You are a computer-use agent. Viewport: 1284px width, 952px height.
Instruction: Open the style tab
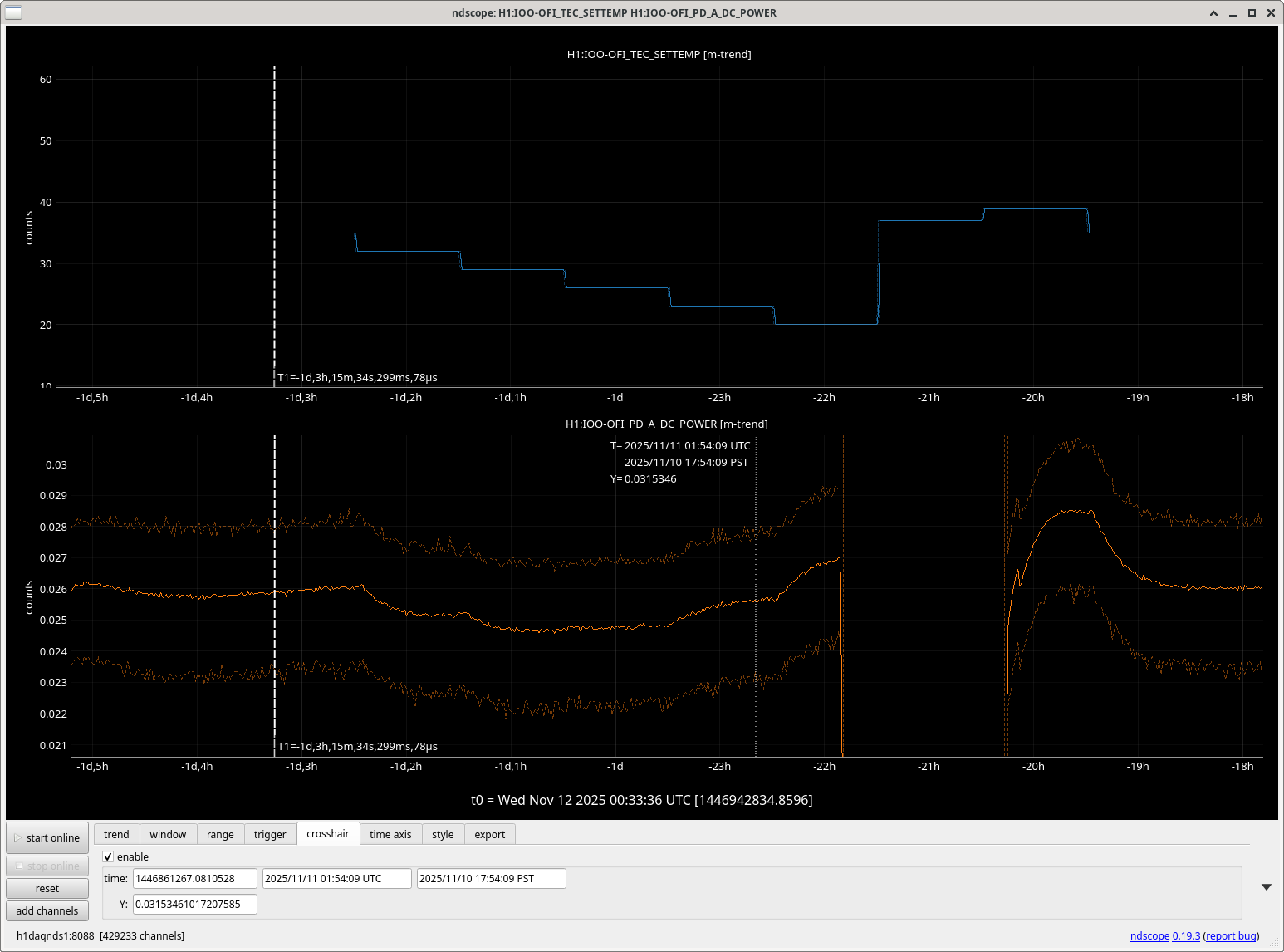(443, 834)
